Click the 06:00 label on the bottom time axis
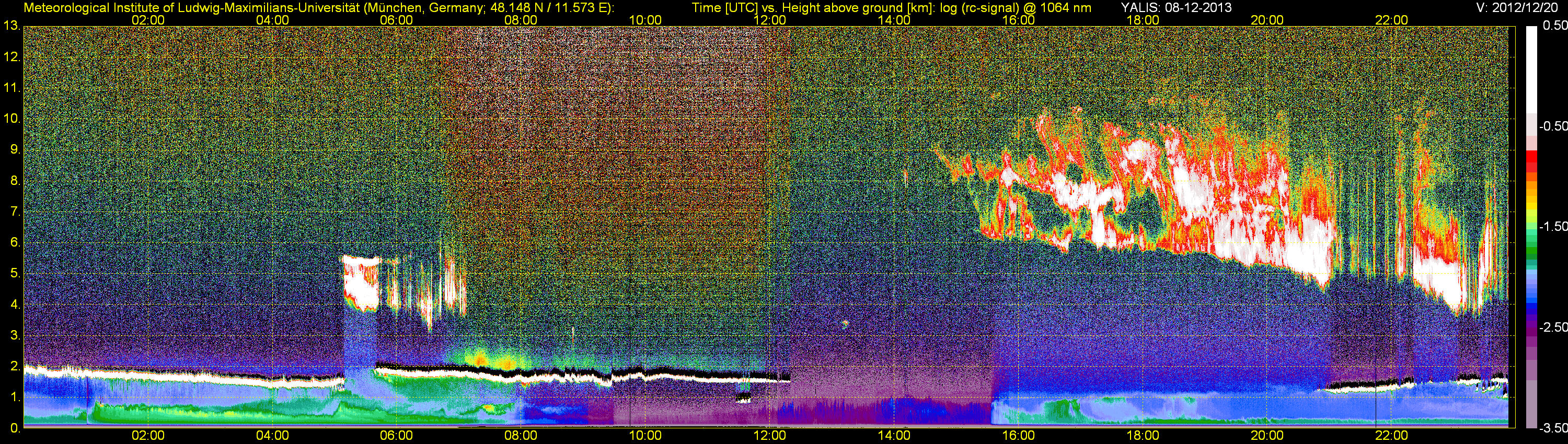The width and height of the screenshot is (1568, 444). pyautogui.click(x=396, y=436)
